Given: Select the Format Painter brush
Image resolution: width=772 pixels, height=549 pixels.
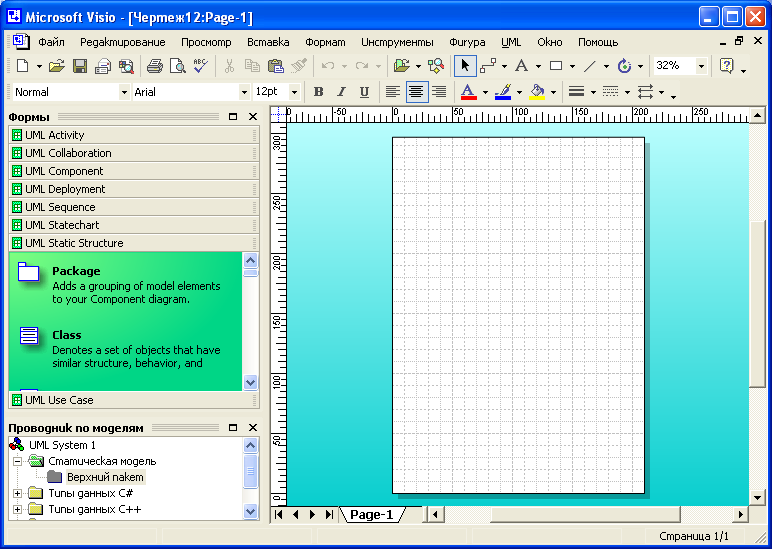Looking at the screenshot, I should point(298,66).
